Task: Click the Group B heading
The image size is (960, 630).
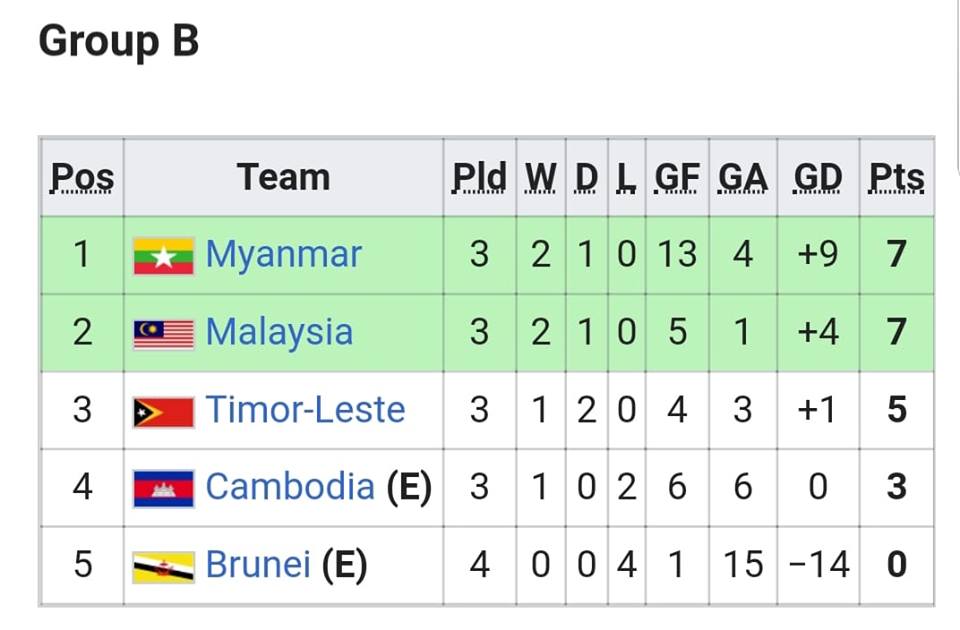Action: pos(119,43)
